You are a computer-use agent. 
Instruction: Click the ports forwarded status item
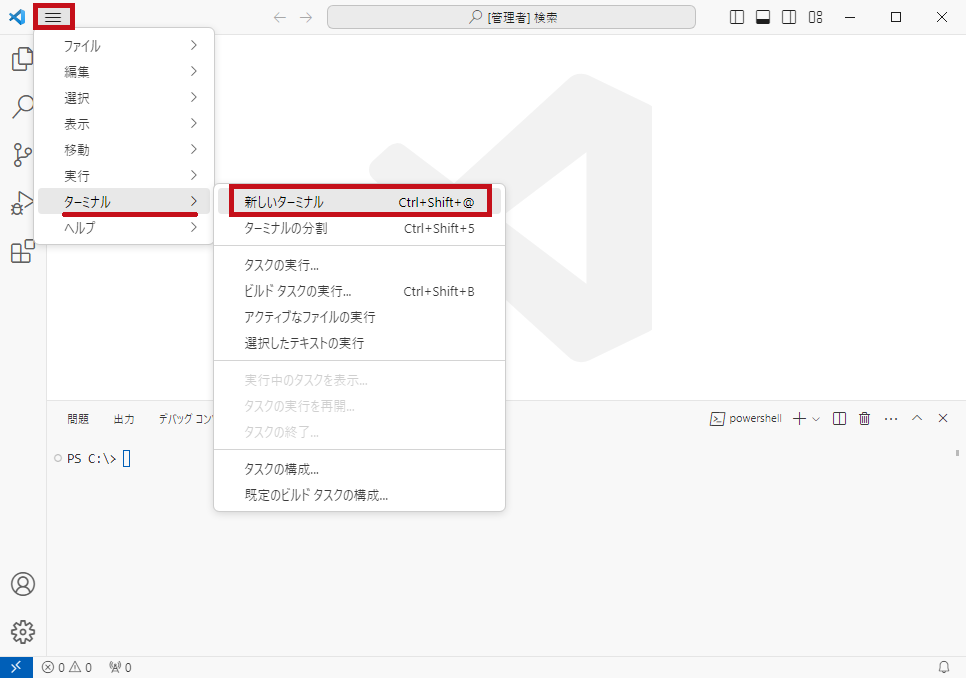[120, 667]
